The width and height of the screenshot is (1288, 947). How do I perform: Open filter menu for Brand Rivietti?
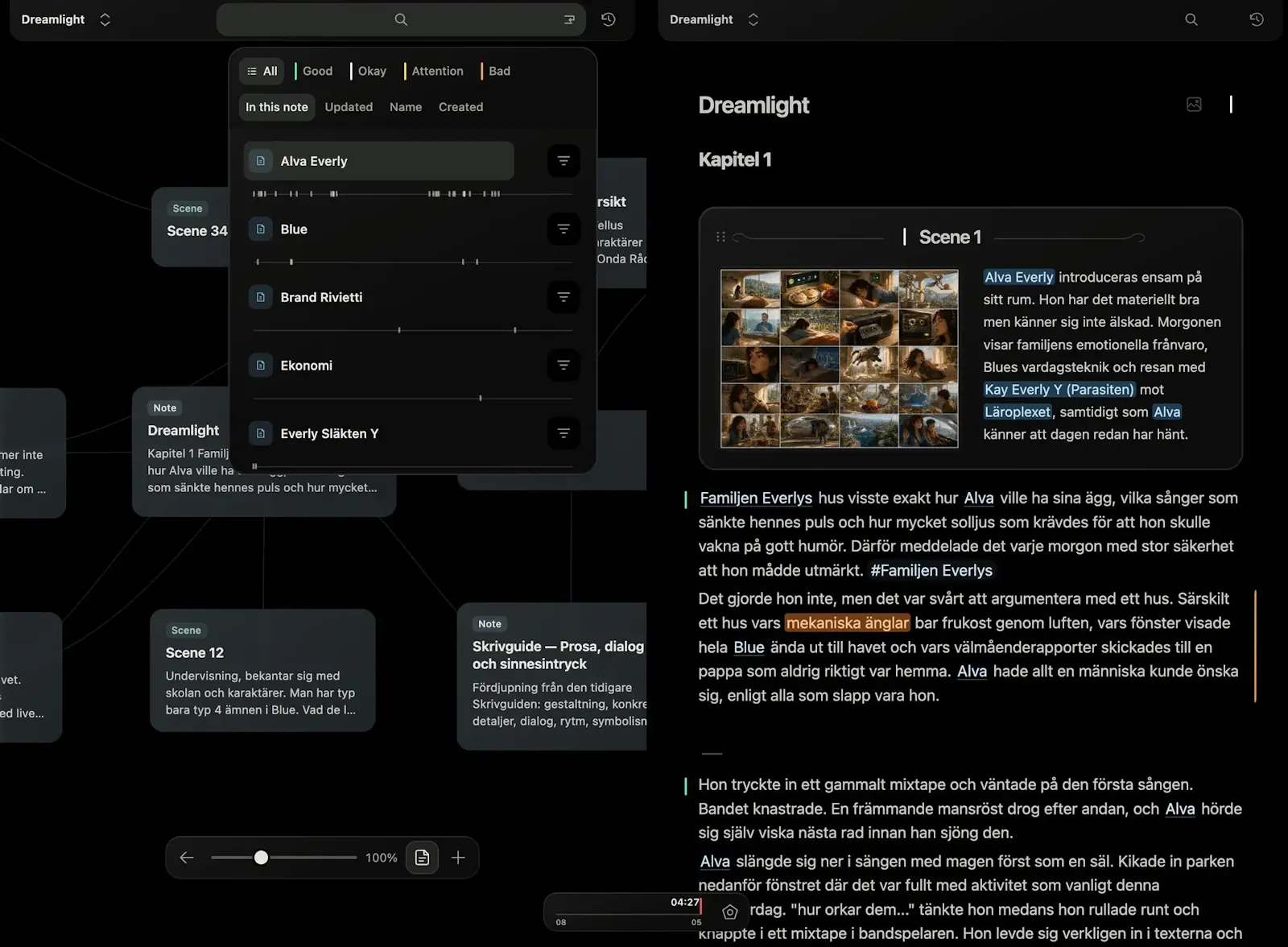[x=563, y=297]
